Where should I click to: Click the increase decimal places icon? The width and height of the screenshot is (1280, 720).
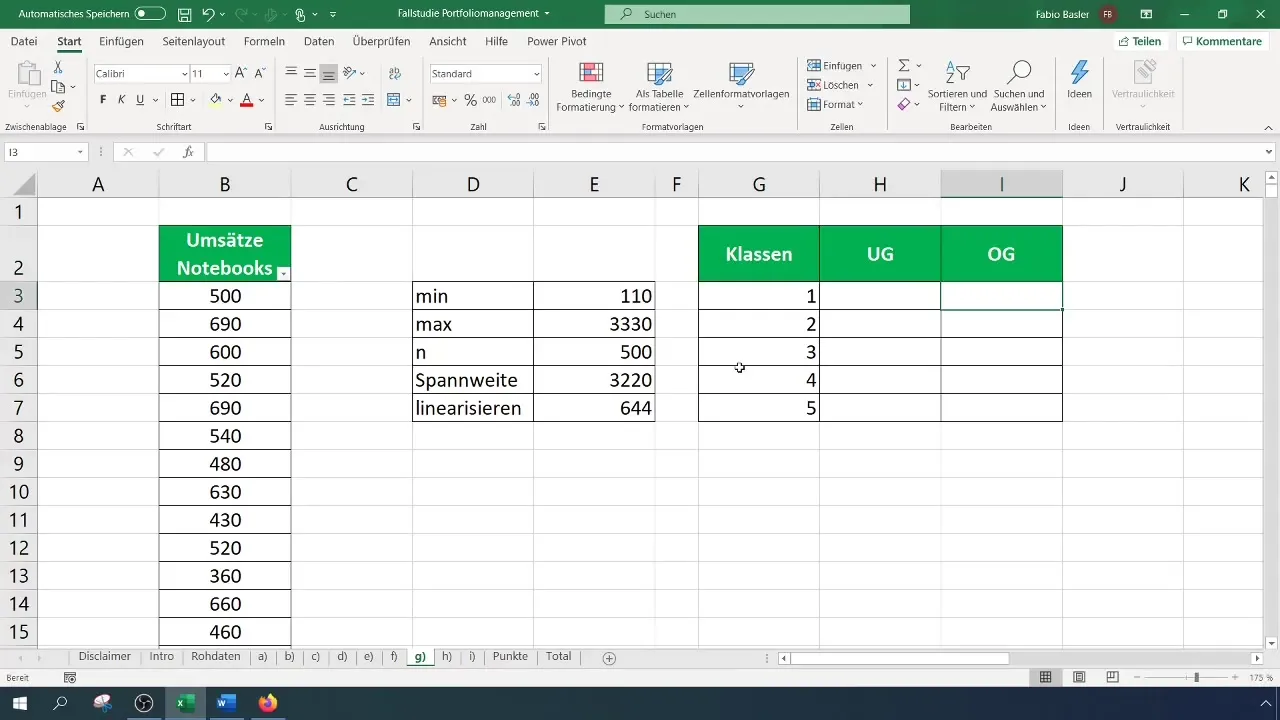pos(514,100)
